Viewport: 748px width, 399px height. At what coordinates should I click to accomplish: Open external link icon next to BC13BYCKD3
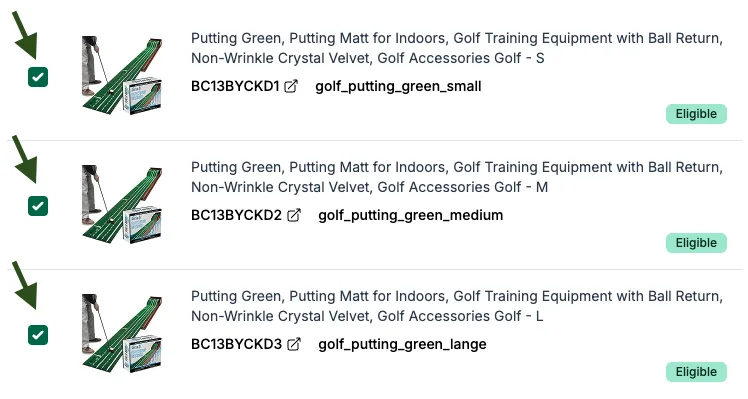[294, 344]
